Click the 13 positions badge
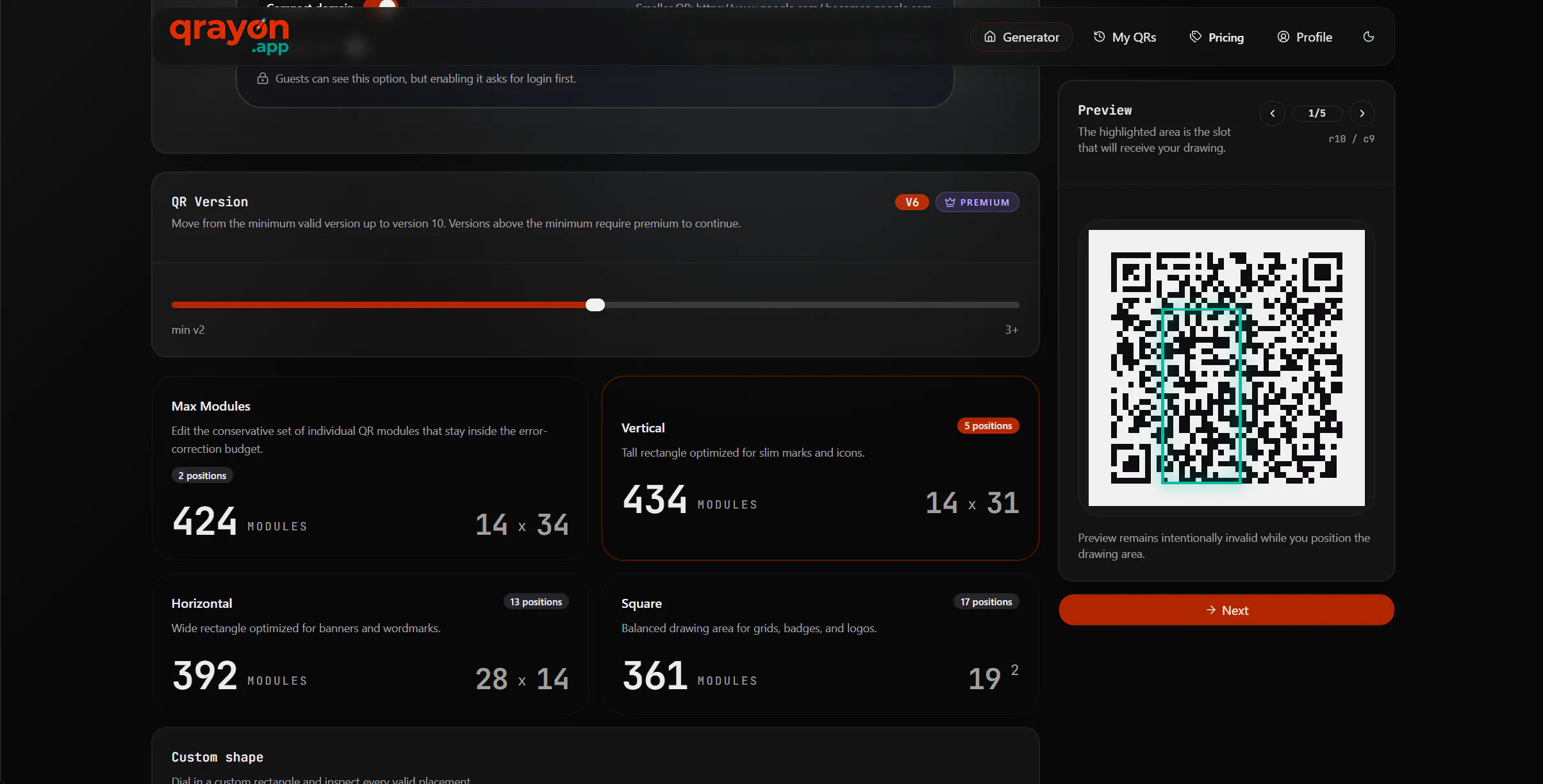 tap(536, 602)
